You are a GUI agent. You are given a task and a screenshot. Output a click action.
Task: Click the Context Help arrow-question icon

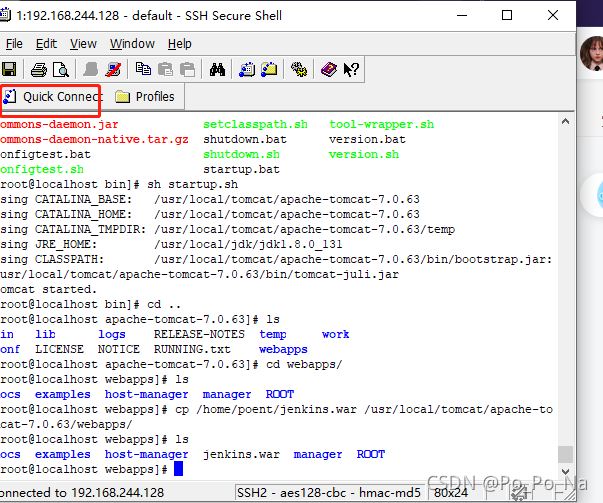pos(351,70)
